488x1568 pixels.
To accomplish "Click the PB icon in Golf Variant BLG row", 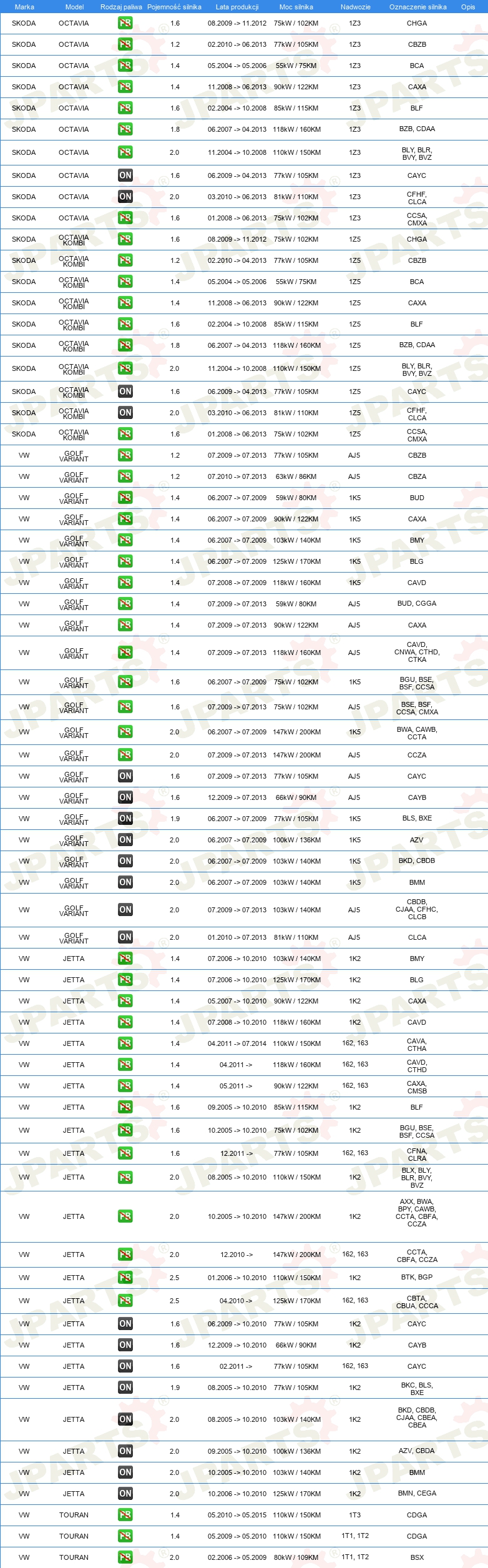I will pos(125,561).
